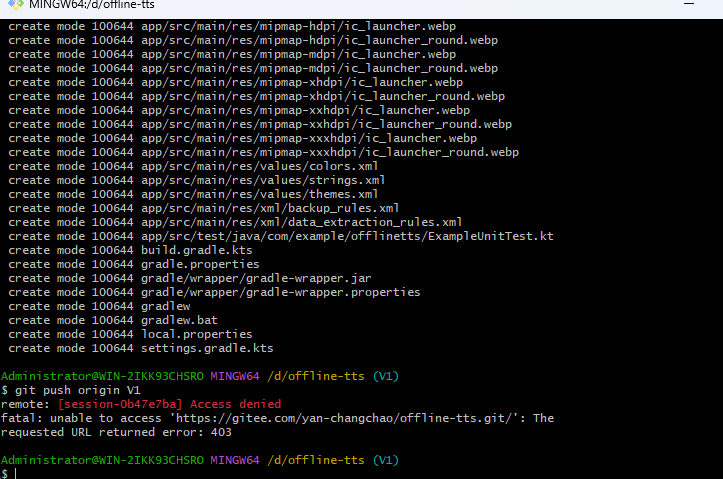Click the red [session-0b47e7ba] text

click(x=120, y=404)
